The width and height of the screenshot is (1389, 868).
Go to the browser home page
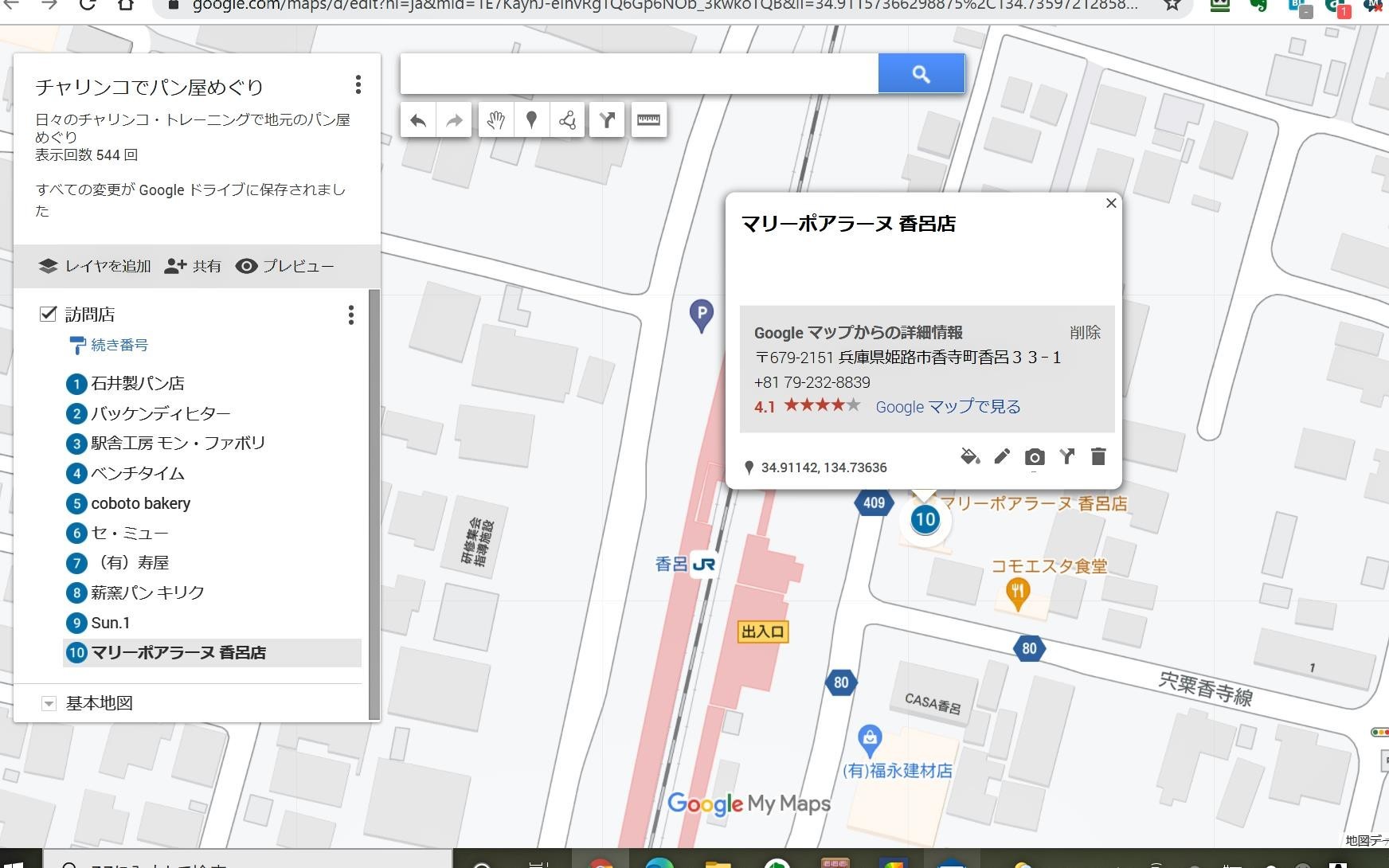click(x=126, y=5)
